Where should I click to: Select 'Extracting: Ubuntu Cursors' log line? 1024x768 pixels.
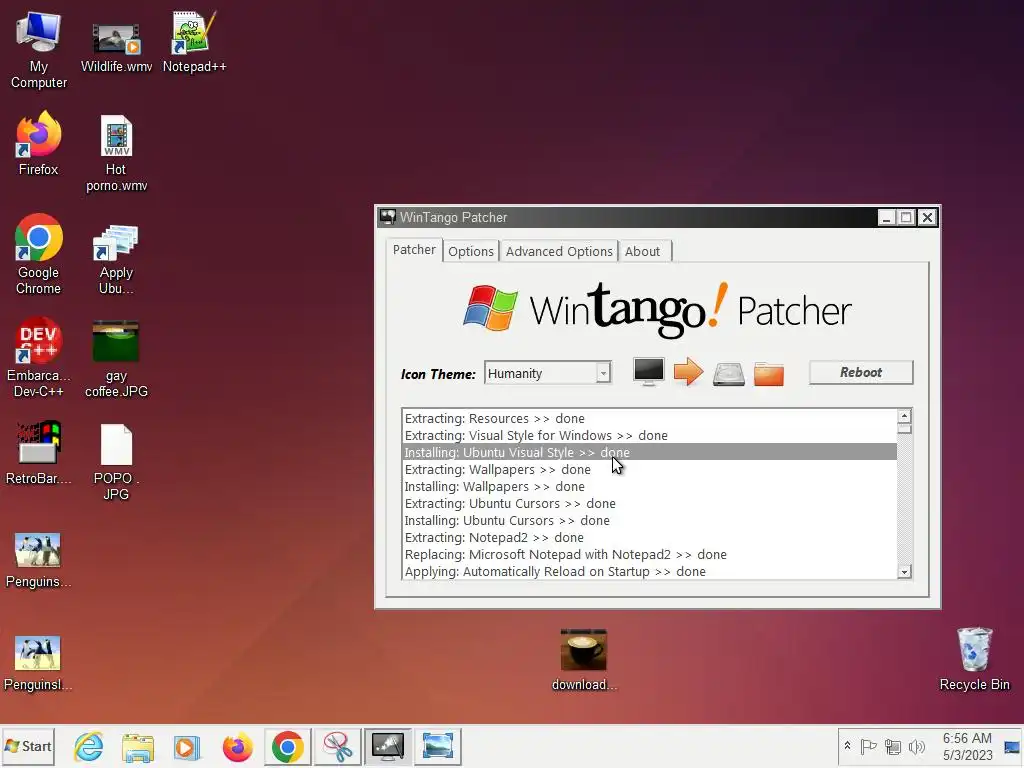pyautogui.click(x=650, y=504)
